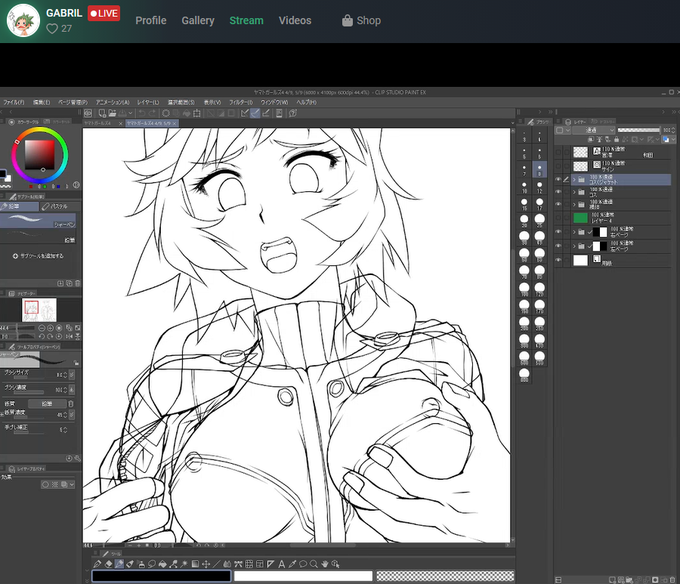
Task: Expand the black-white masked folder layer
Action: [x=574, y=232]
